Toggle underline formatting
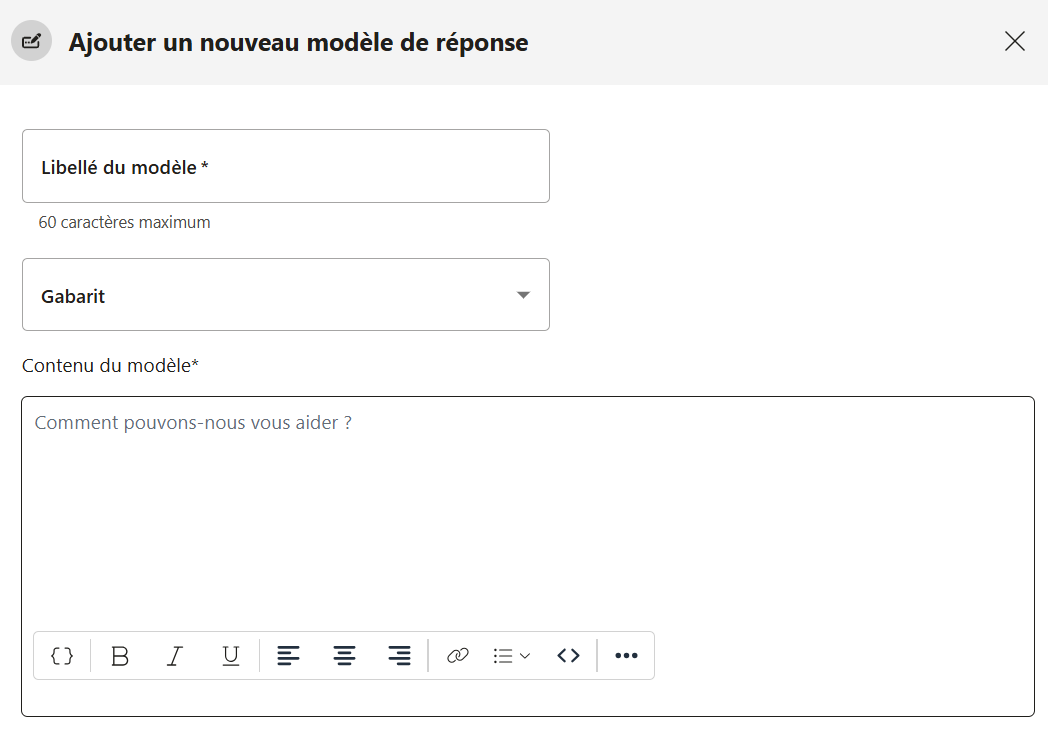 click(231, 656)
